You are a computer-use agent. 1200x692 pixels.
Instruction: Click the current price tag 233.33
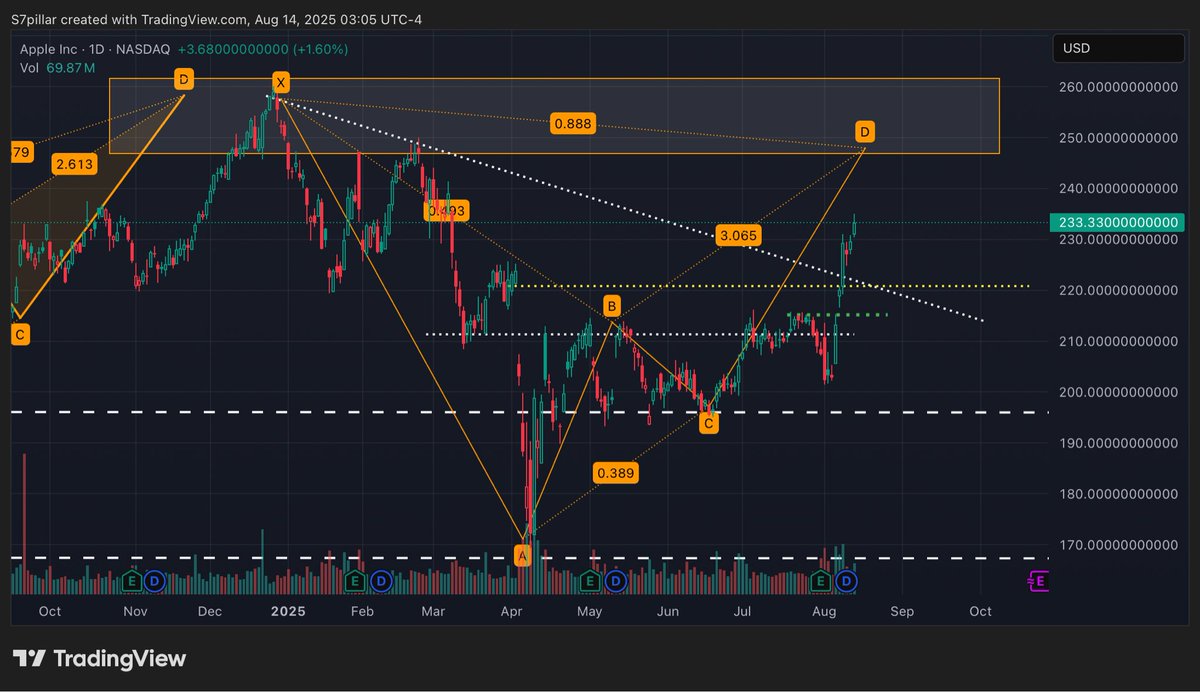[1119, 223]
